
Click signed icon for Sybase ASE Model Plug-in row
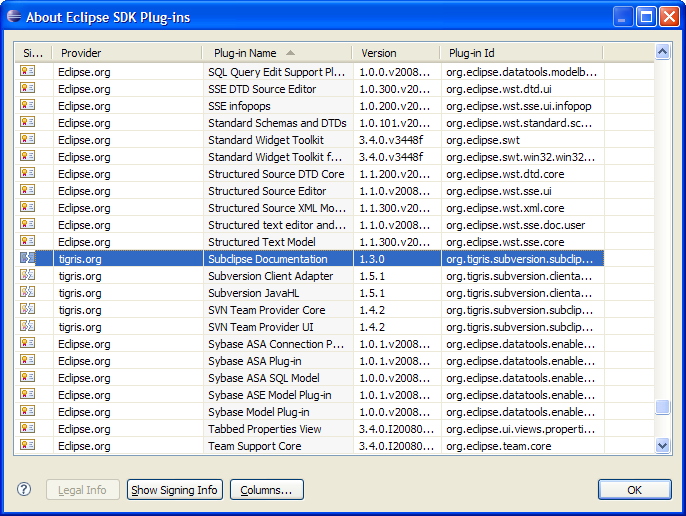click(x=28, y=394)
